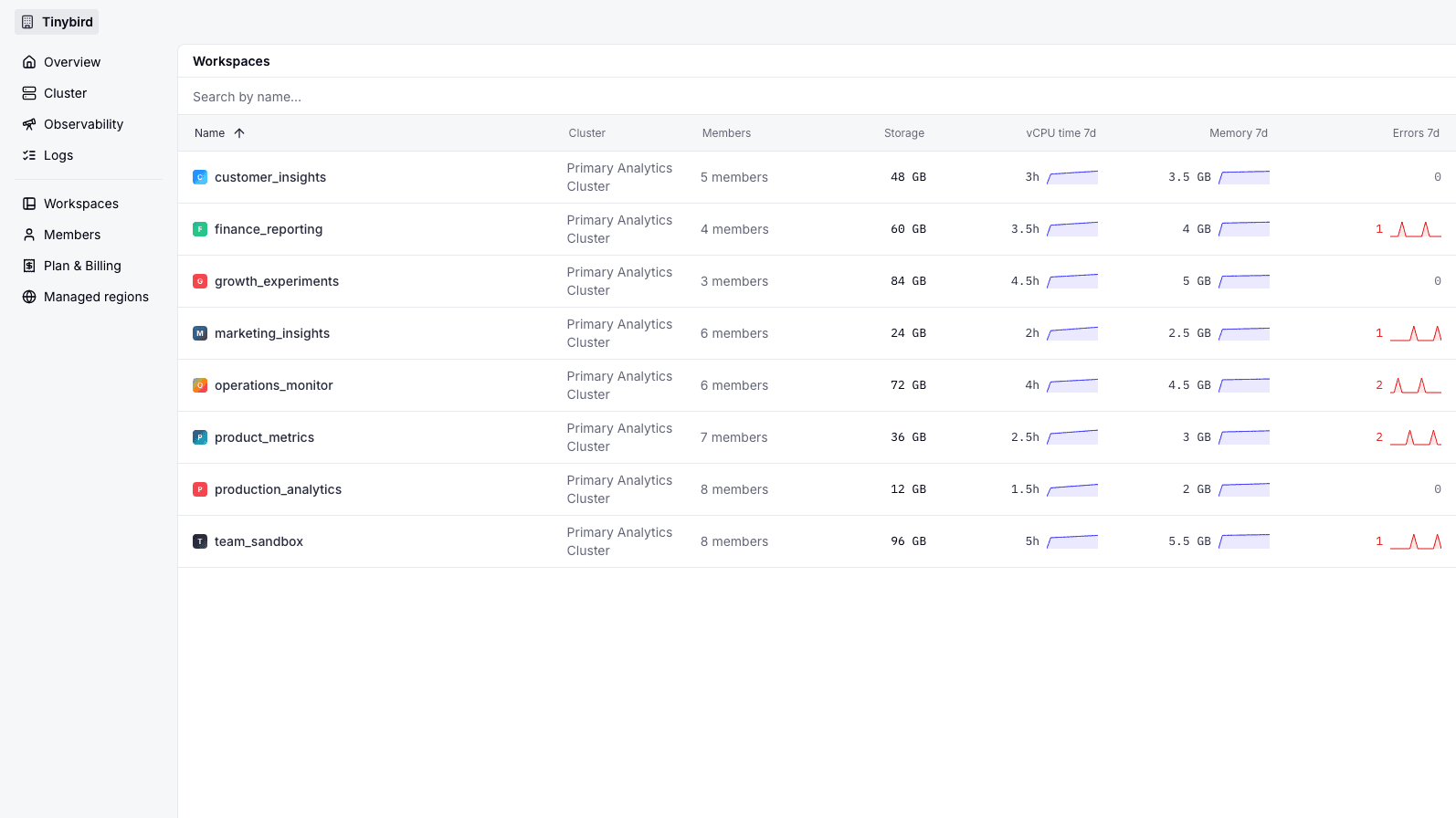Click '5.5 GB' memory value
The width and height of the screenshot is (1456, 818).
click(x=1189, y=541)
